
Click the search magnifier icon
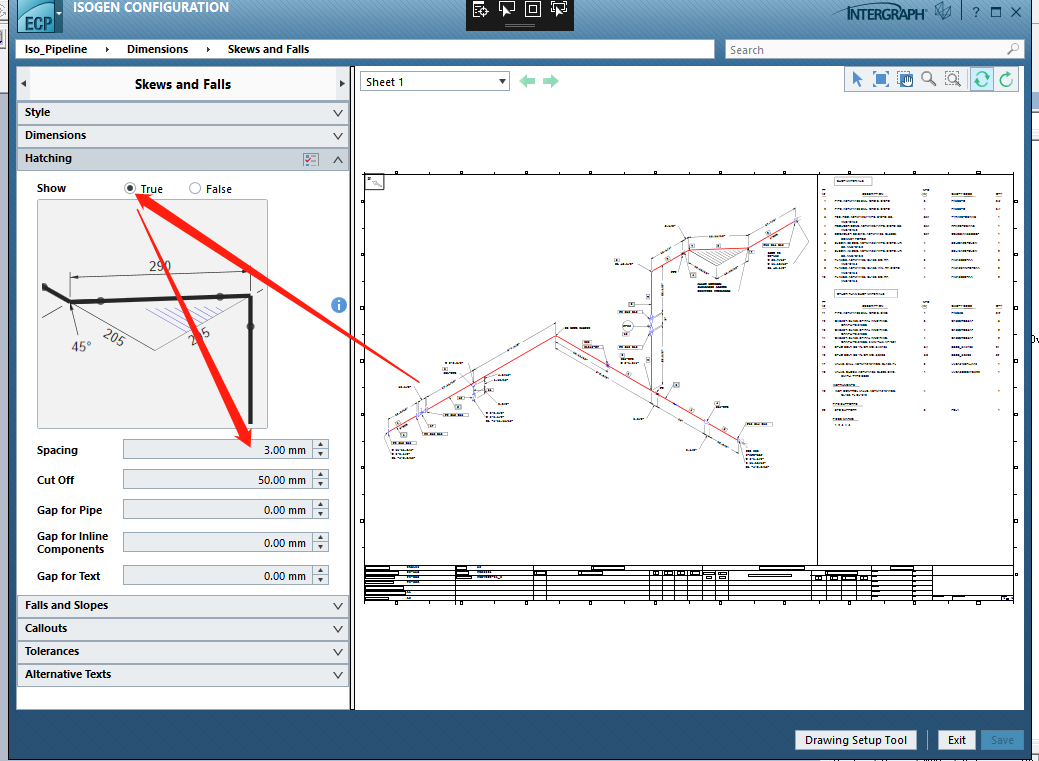(1012, 49)
